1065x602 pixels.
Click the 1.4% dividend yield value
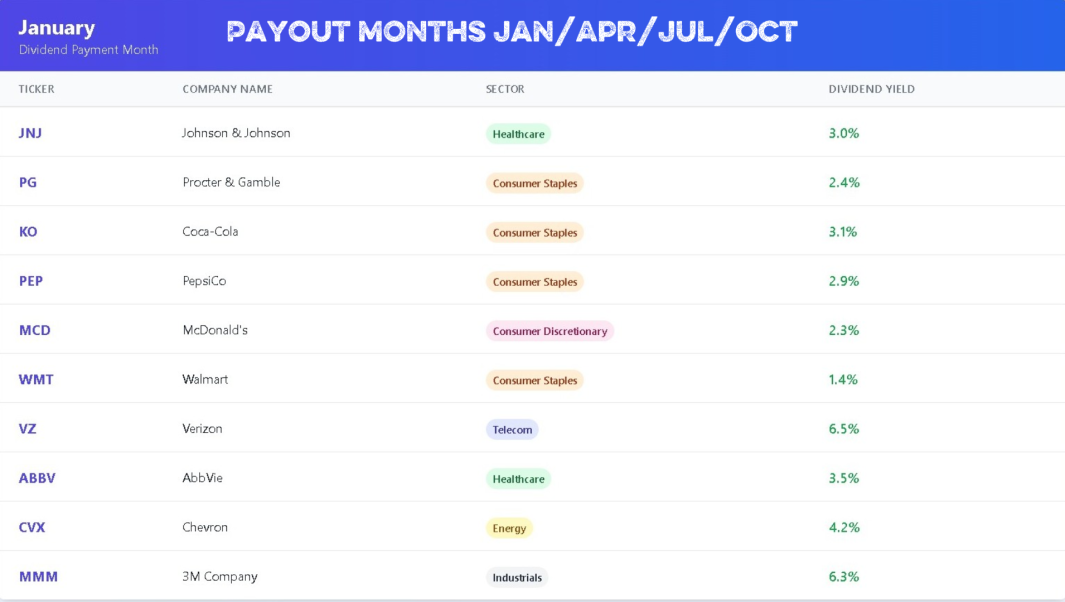[x=843, y=379]
